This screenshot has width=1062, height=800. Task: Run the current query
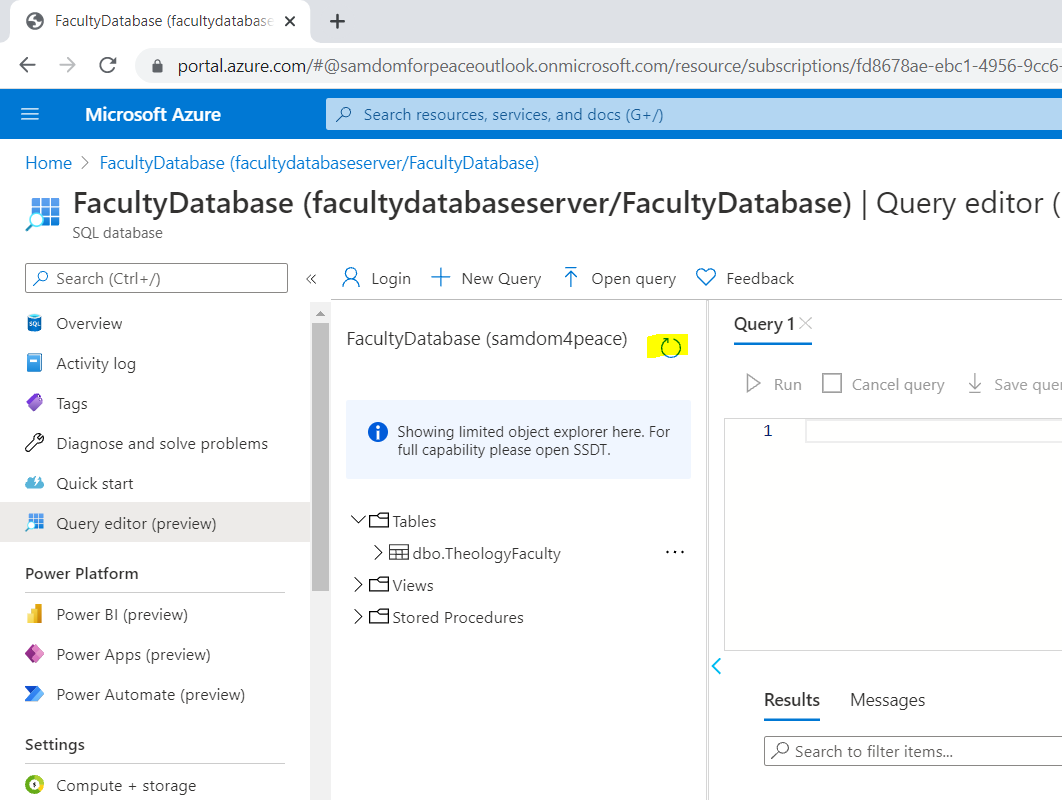(x=773, y=384)
